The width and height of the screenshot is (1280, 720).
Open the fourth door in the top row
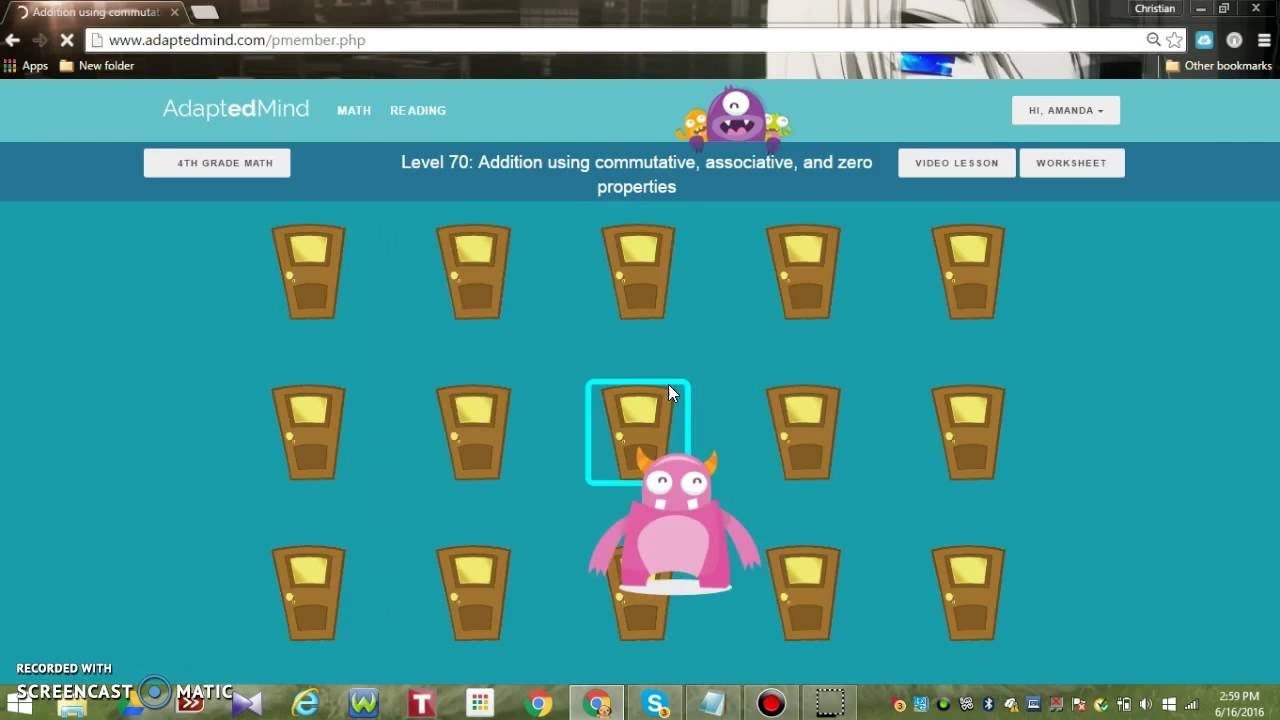803,272
